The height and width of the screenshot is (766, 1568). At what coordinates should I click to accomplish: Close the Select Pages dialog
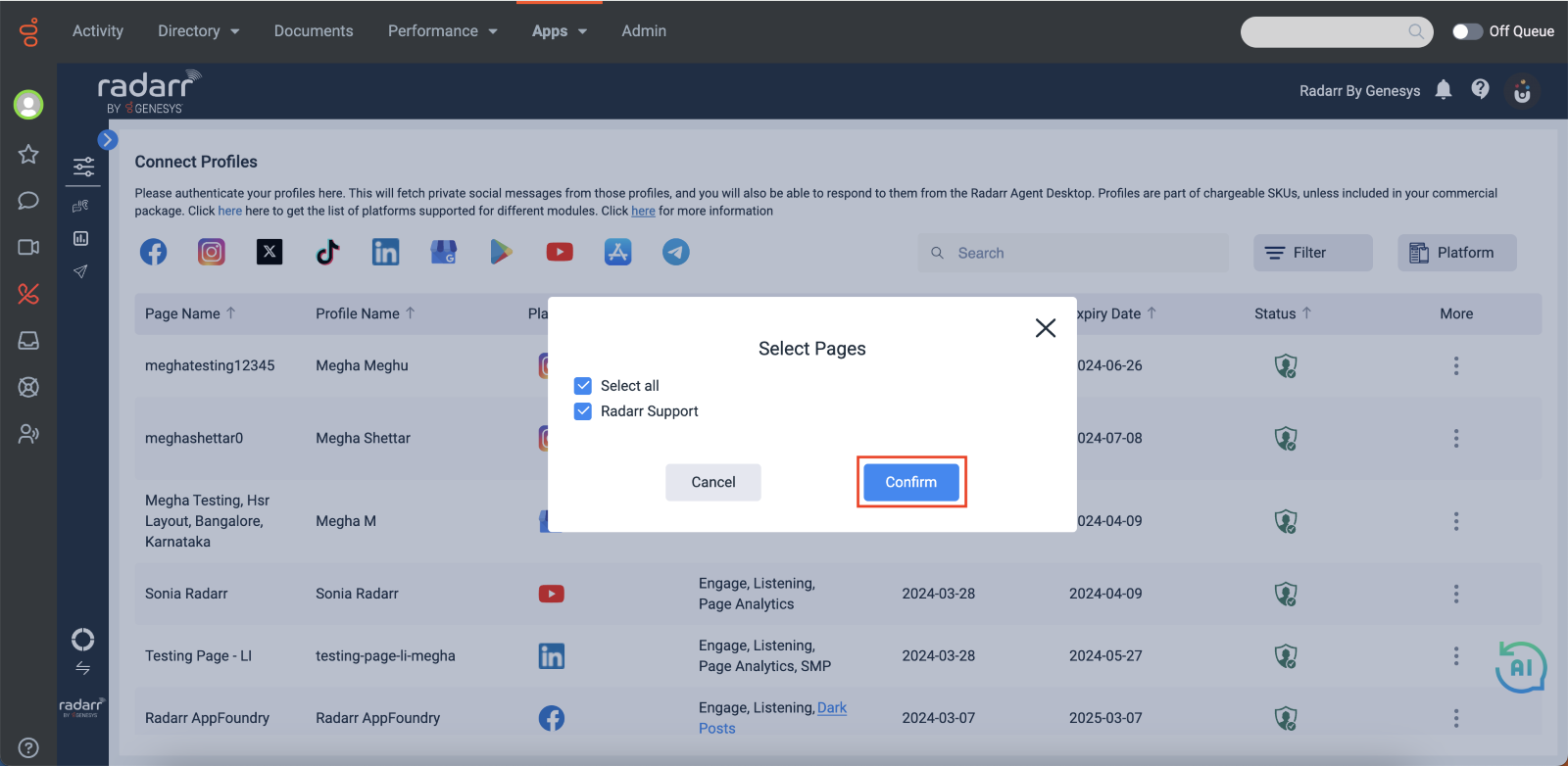1046,328
